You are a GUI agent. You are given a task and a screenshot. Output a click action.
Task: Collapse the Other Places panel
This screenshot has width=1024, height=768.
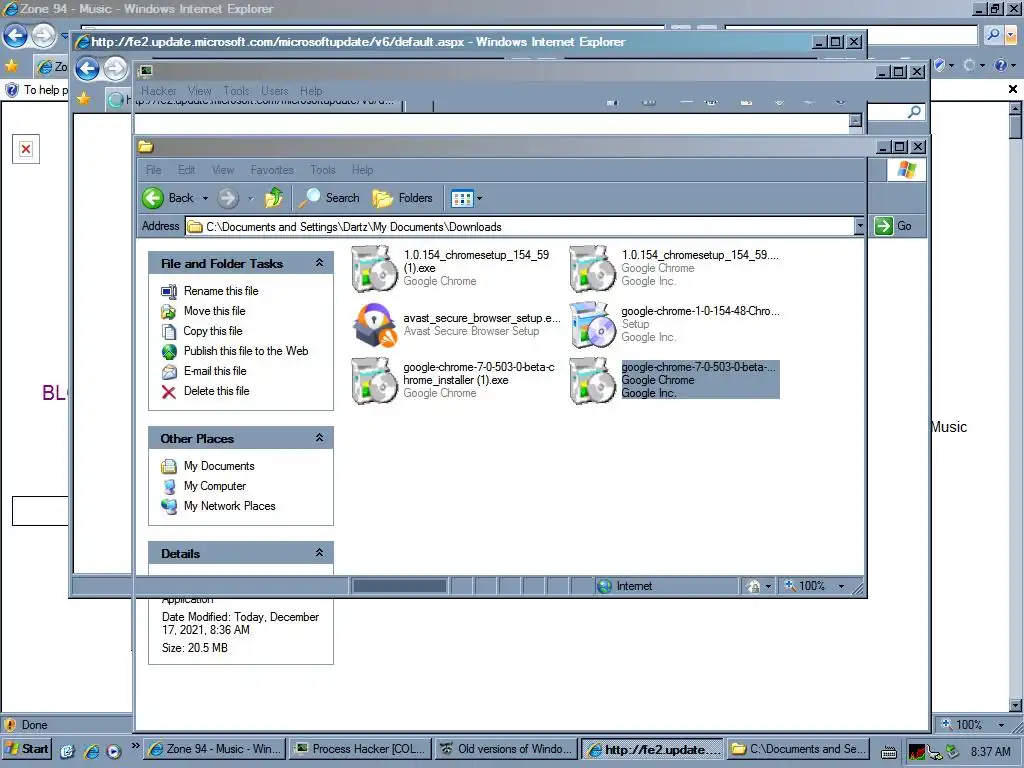click(319, 438)
